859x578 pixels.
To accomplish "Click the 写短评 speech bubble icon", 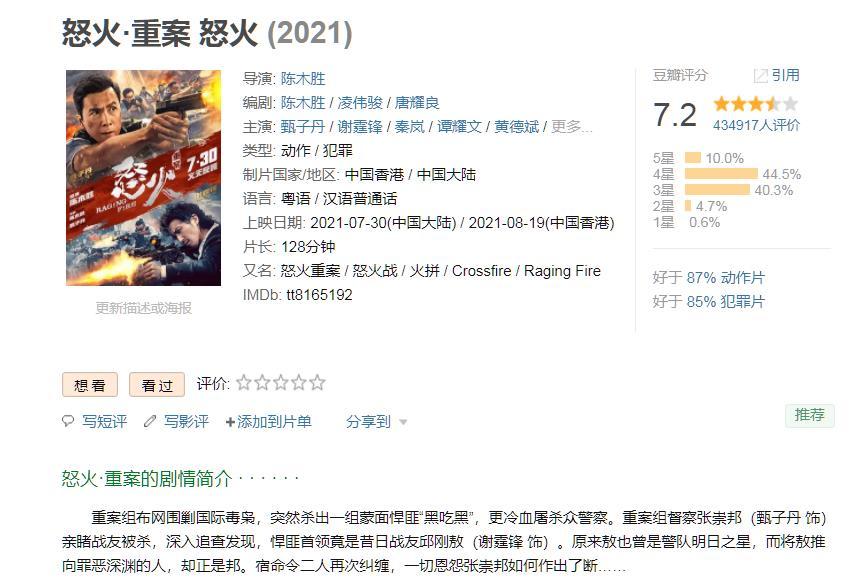I will coord(68,421).
